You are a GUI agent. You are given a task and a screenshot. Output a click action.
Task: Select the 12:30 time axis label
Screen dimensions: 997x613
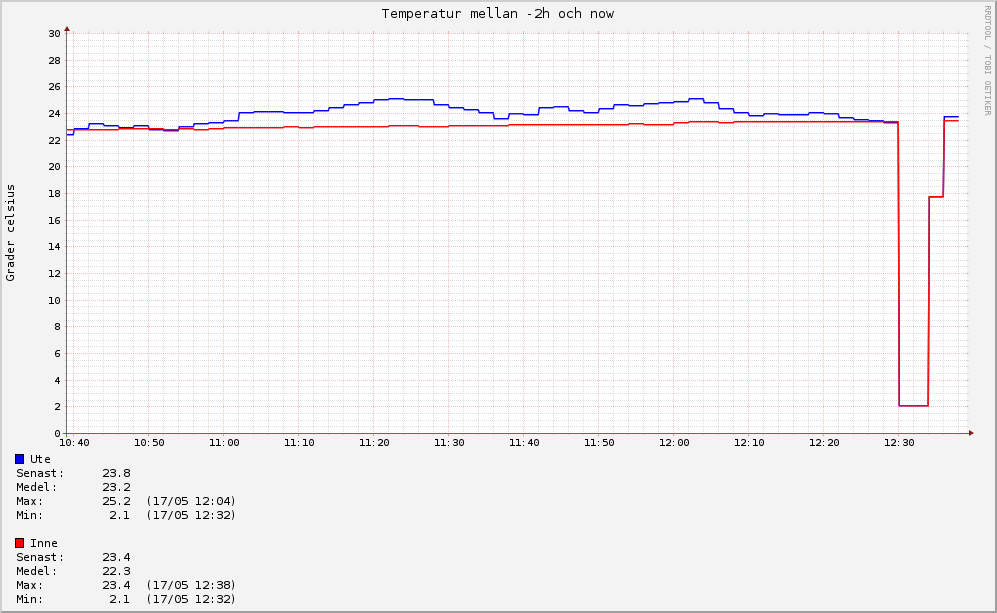click(899, 442)
